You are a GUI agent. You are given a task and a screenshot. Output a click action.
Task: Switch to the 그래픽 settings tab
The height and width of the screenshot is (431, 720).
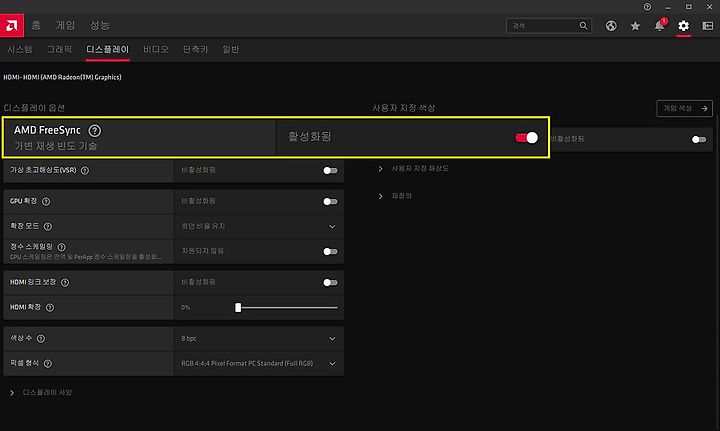point(59,49)
